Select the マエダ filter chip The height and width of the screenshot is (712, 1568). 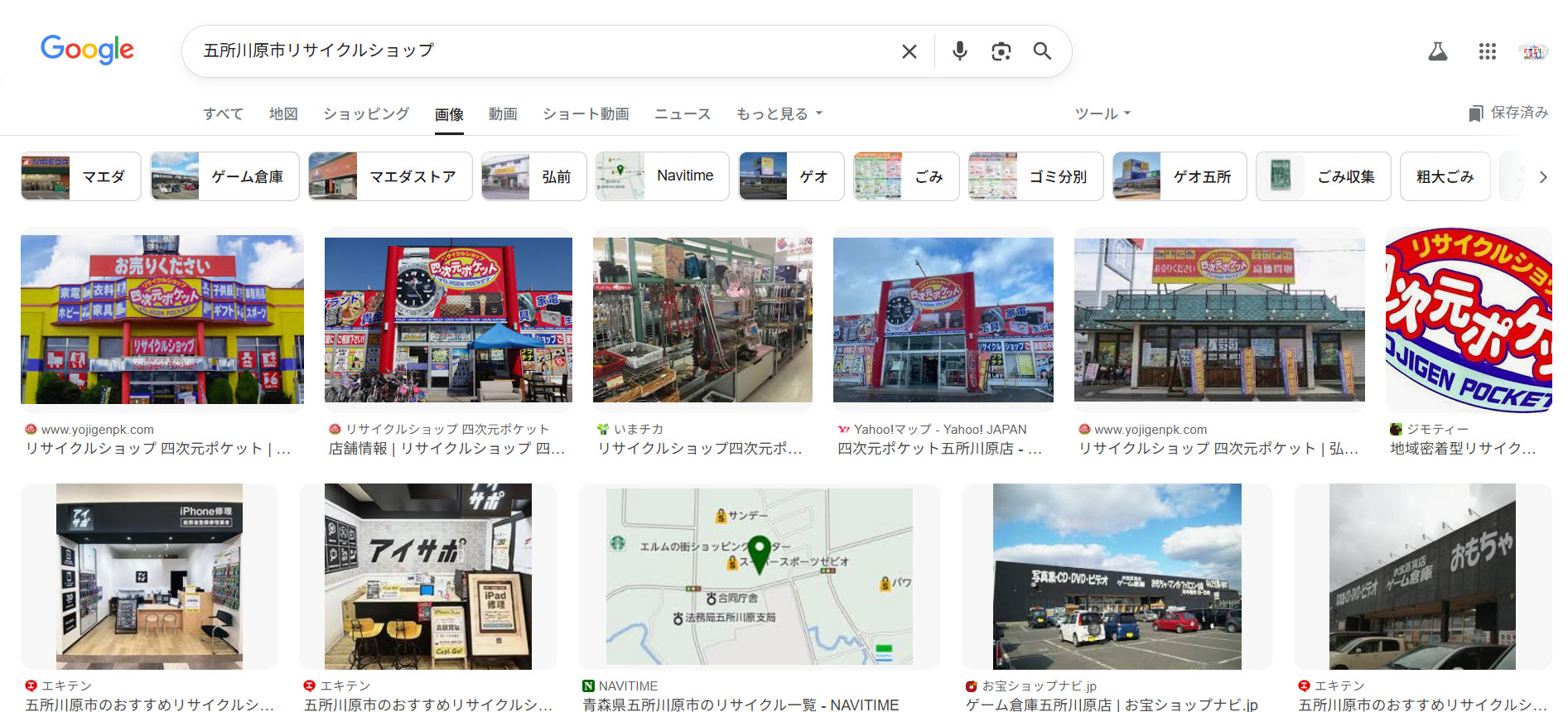tap(81, 176)
